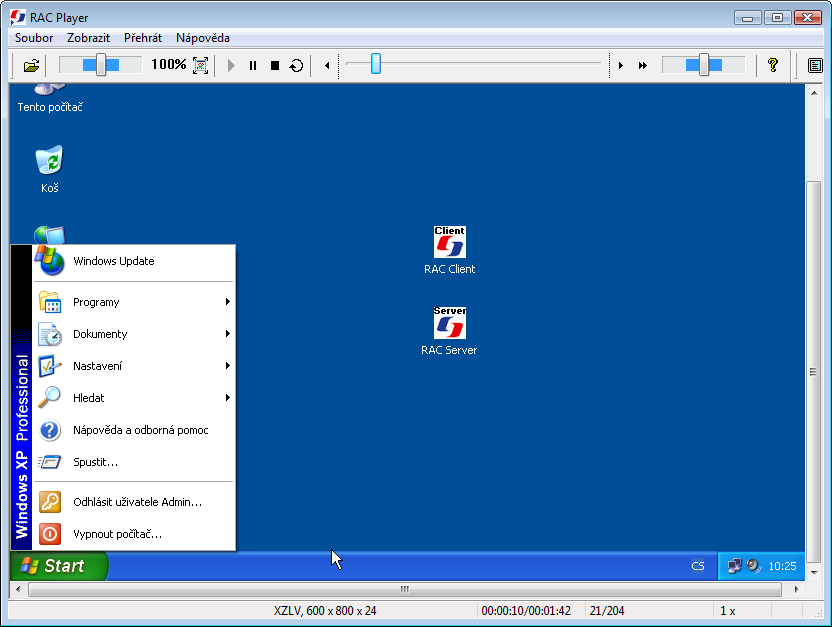Click the playback speed slider
832x627 pixels.
pyautogui.click(x=704, y=65)
